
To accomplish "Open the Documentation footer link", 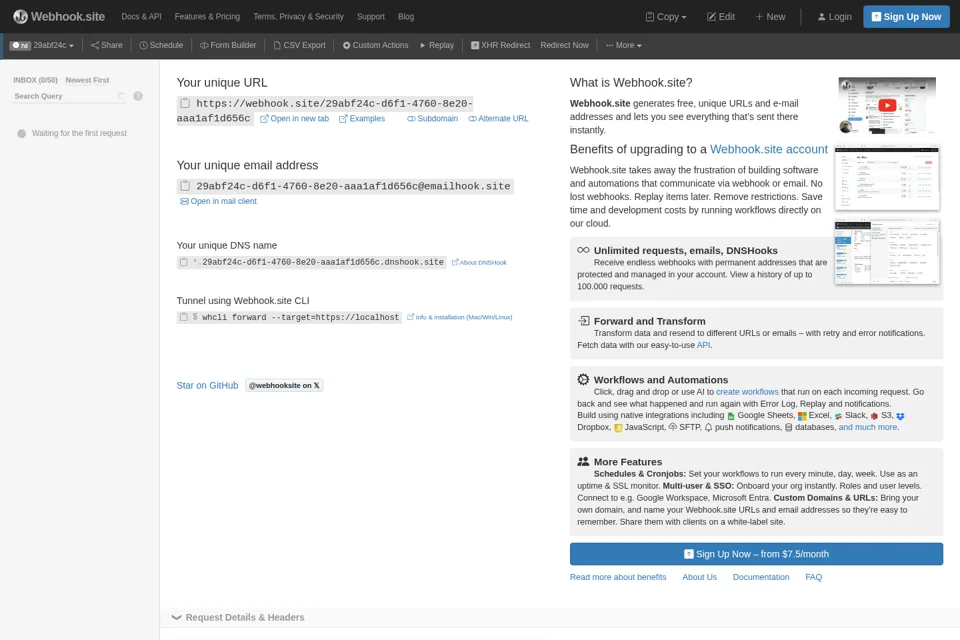I will click(760, 577).
